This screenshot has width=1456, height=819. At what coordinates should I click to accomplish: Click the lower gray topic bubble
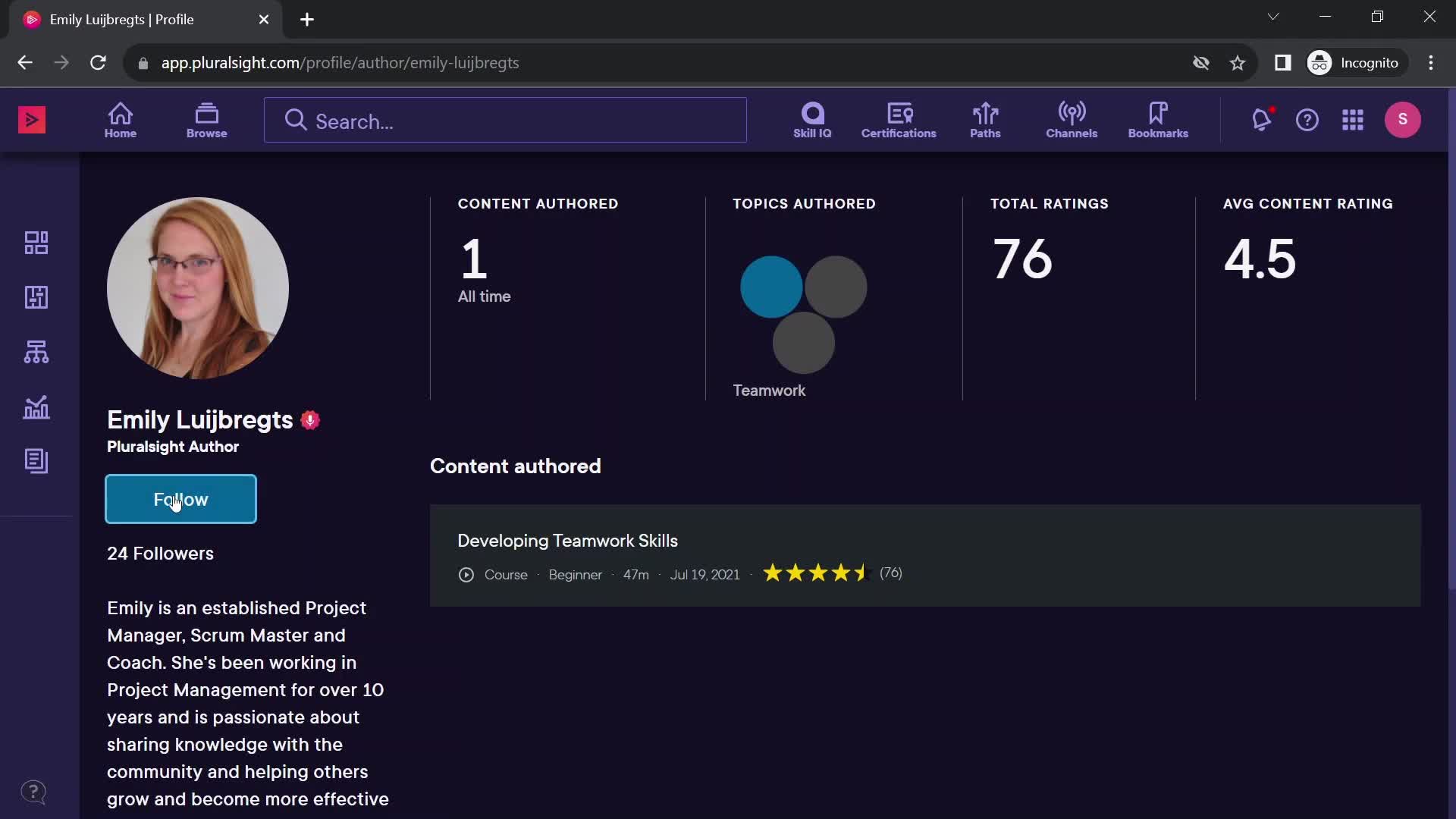point(804,343)
